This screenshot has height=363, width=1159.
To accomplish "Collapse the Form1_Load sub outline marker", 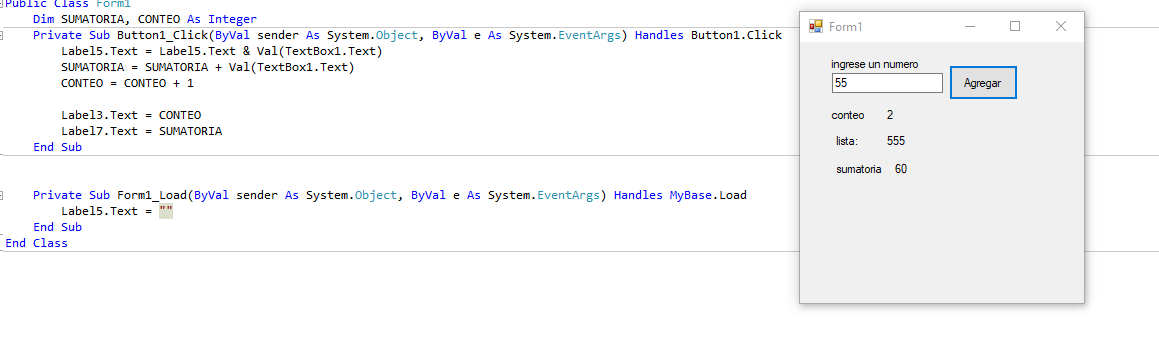I will tap(2, 196).
